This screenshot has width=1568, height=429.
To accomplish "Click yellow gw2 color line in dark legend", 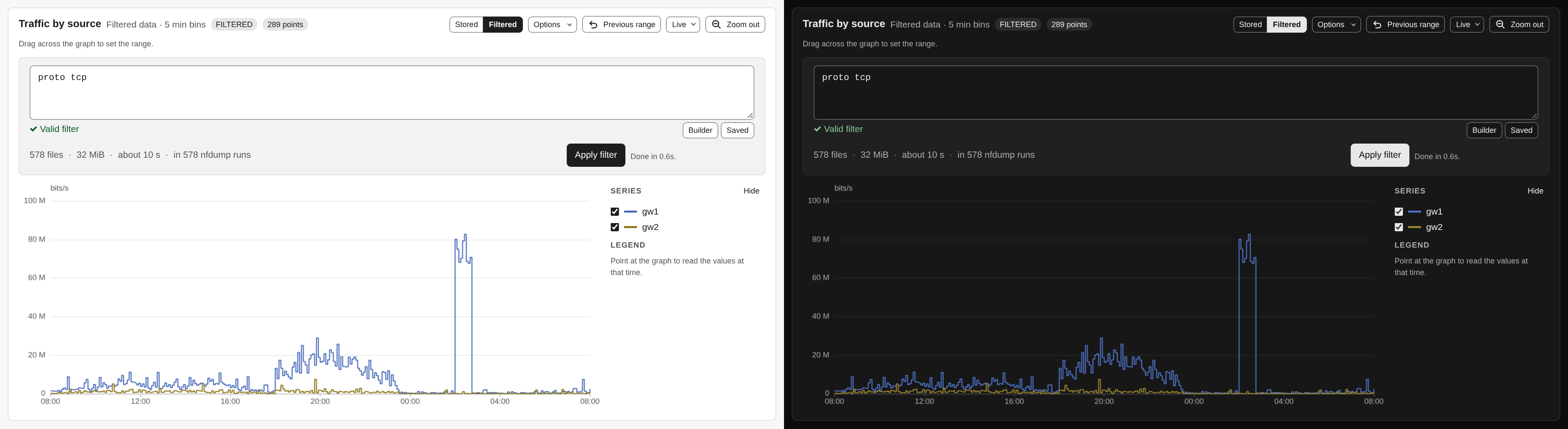I will coord(1415,227).
